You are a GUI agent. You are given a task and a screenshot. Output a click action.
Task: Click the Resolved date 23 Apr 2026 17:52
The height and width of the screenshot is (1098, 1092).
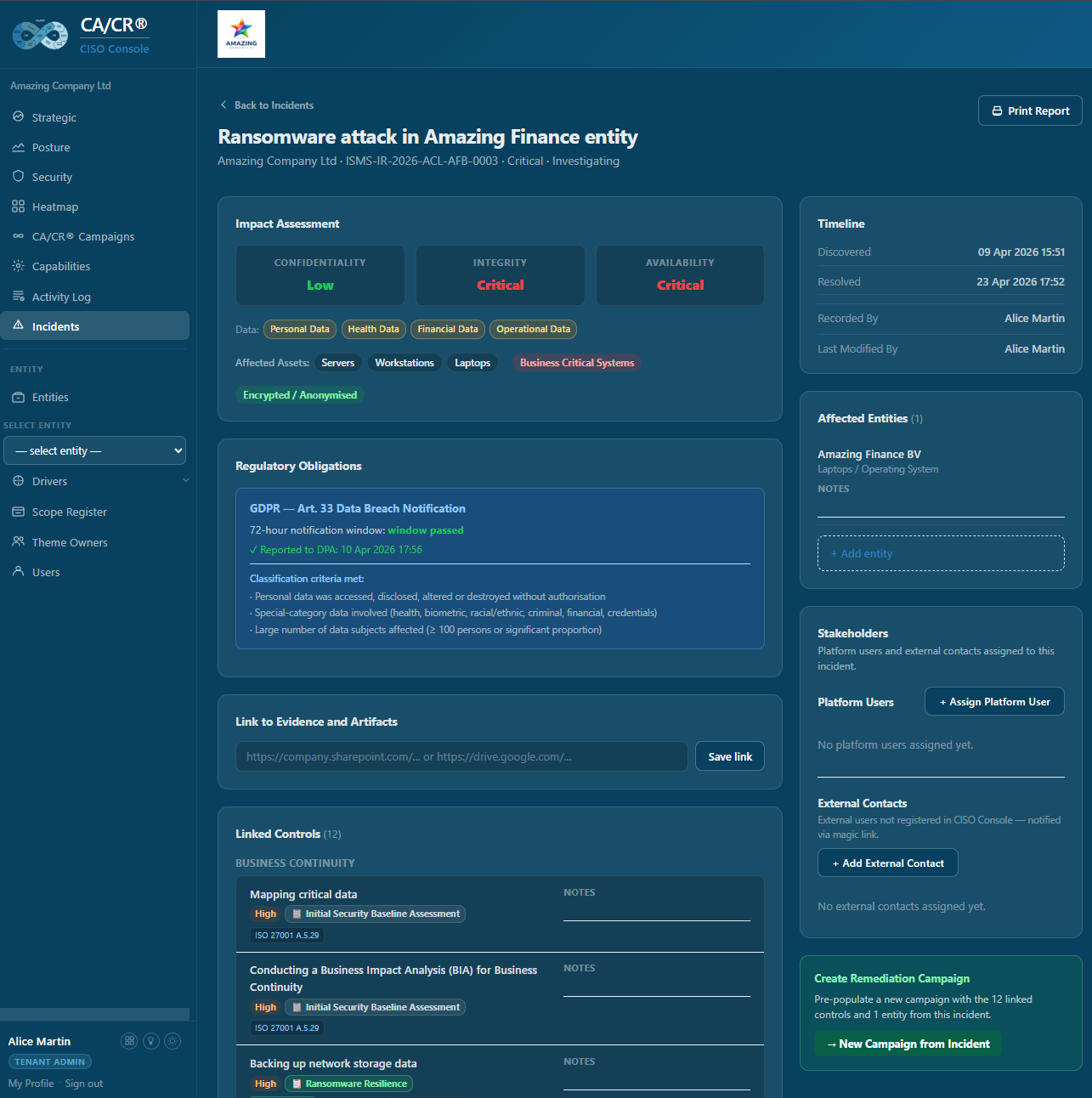[x=1021, y=282]
